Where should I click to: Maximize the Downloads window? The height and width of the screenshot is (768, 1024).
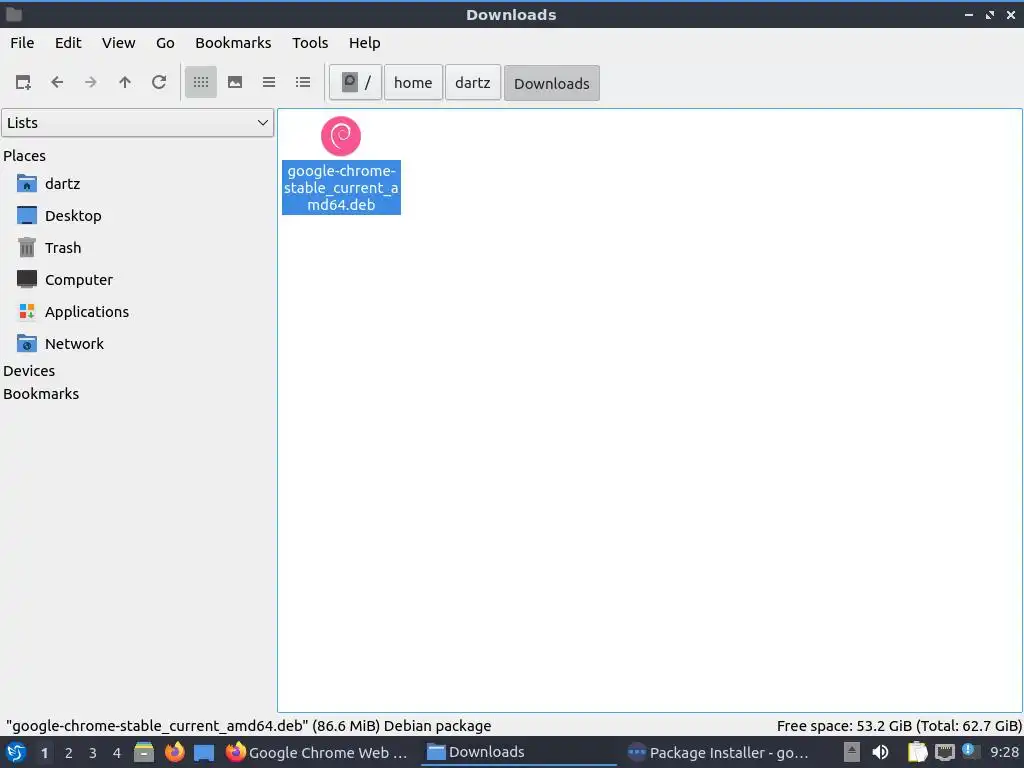pos(990,14)
